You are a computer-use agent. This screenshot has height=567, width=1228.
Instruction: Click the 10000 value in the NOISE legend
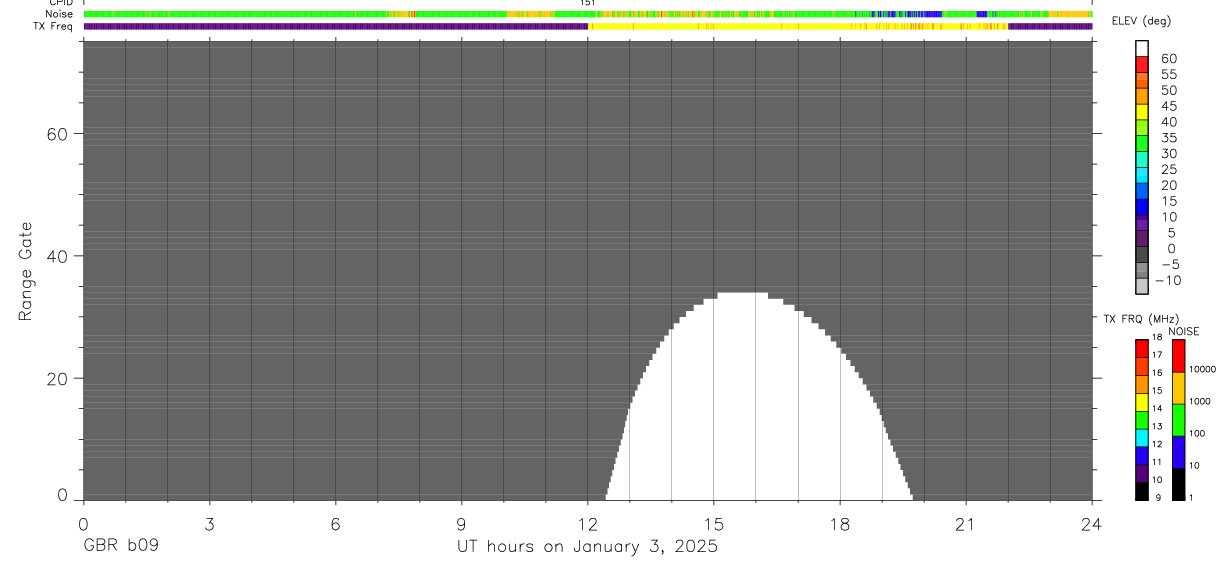[x=1202, y=369]
